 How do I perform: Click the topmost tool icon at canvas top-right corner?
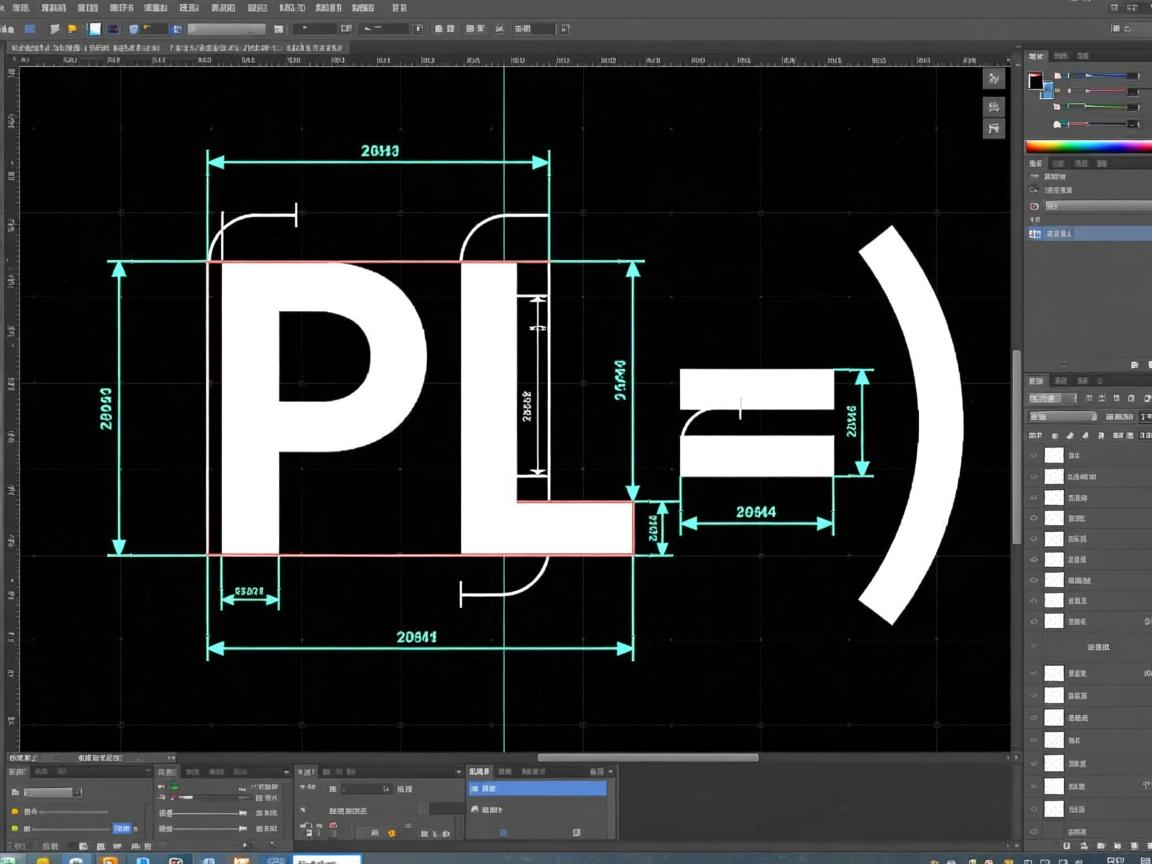pos(994,79)
